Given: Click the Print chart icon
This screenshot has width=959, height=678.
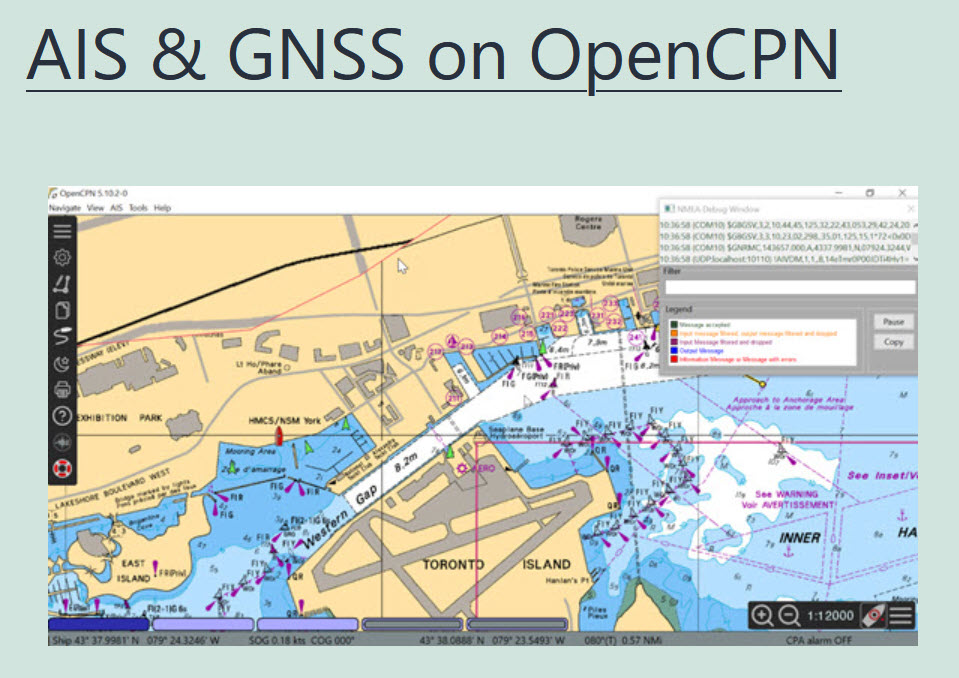Looking at the screenshot, I should click(62, 388).
